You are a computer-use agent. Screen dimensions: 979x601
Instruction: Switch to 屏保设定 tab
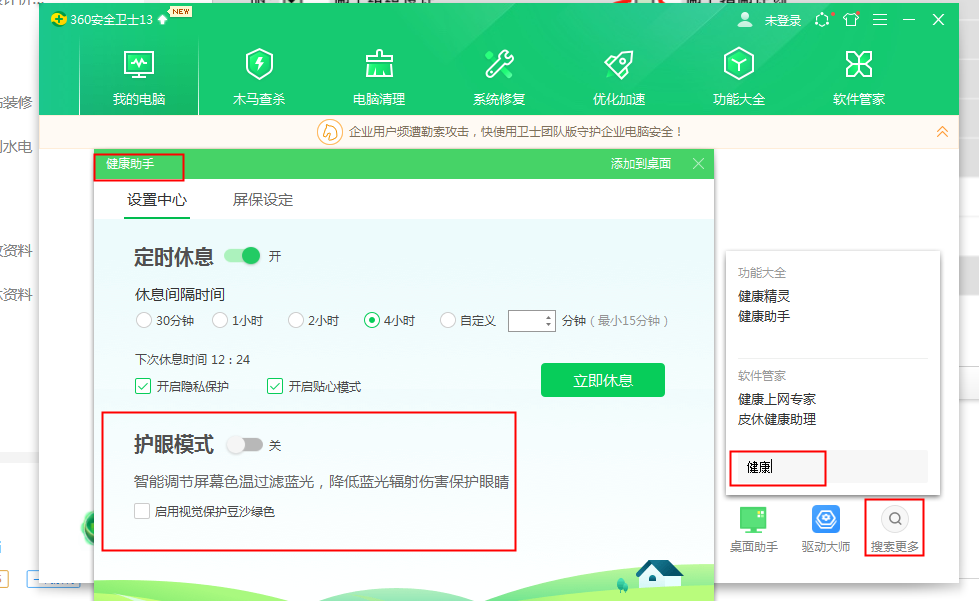[x=263, y=200]
